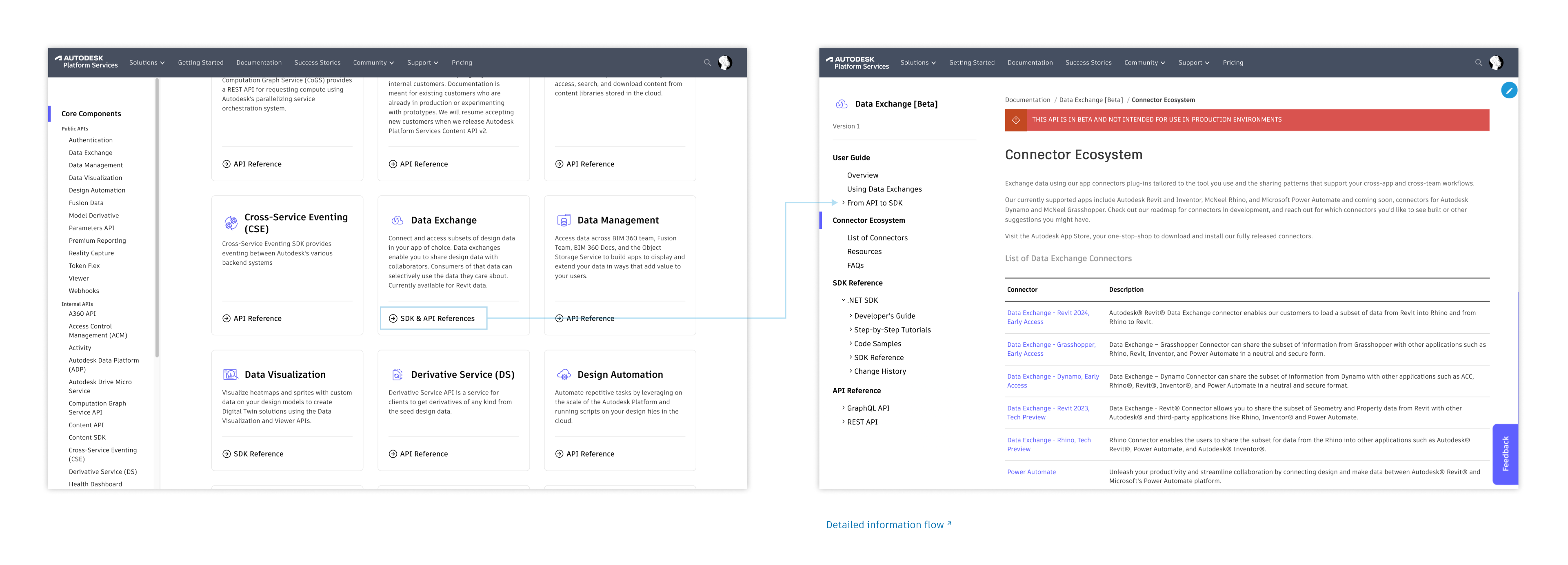This screenshot has height=565, width=1568.
Task: Open the Feedback side tab
Action: (x=1505, y=454)
